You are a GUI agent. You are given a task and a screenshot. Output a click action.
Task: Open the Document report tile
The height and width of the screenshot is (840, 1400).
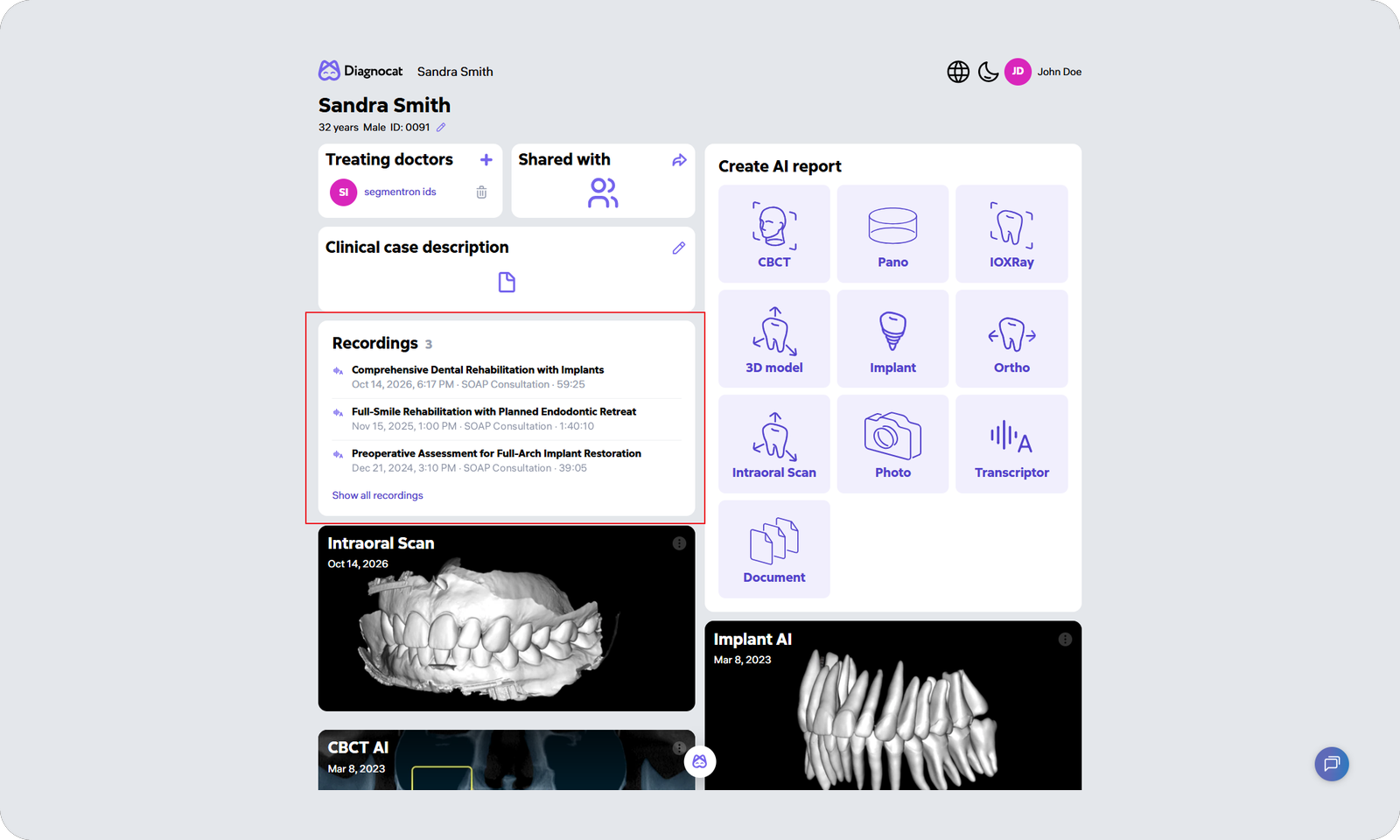pyautogui.click(x=773, y=549)
